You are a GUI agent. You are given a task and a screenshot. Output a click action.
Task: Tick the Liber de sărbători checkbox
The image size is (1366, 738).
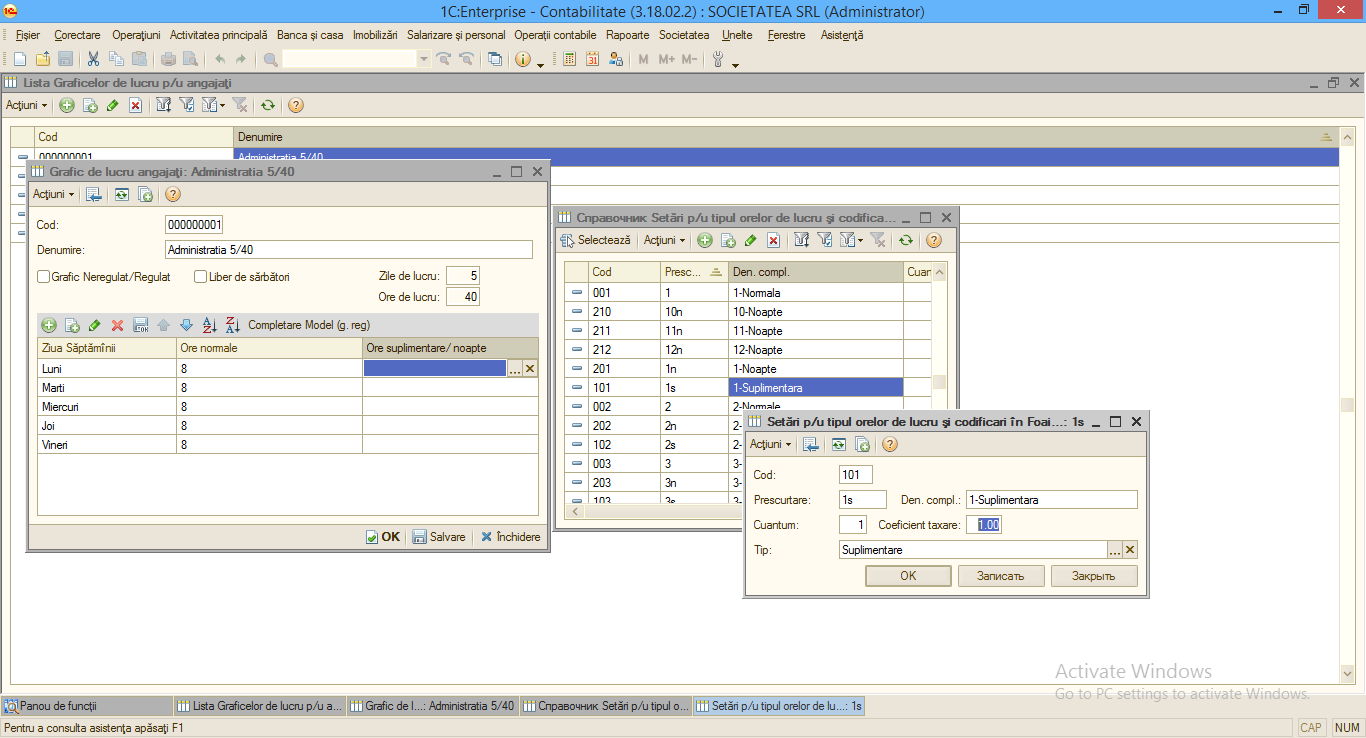[201, 277]
